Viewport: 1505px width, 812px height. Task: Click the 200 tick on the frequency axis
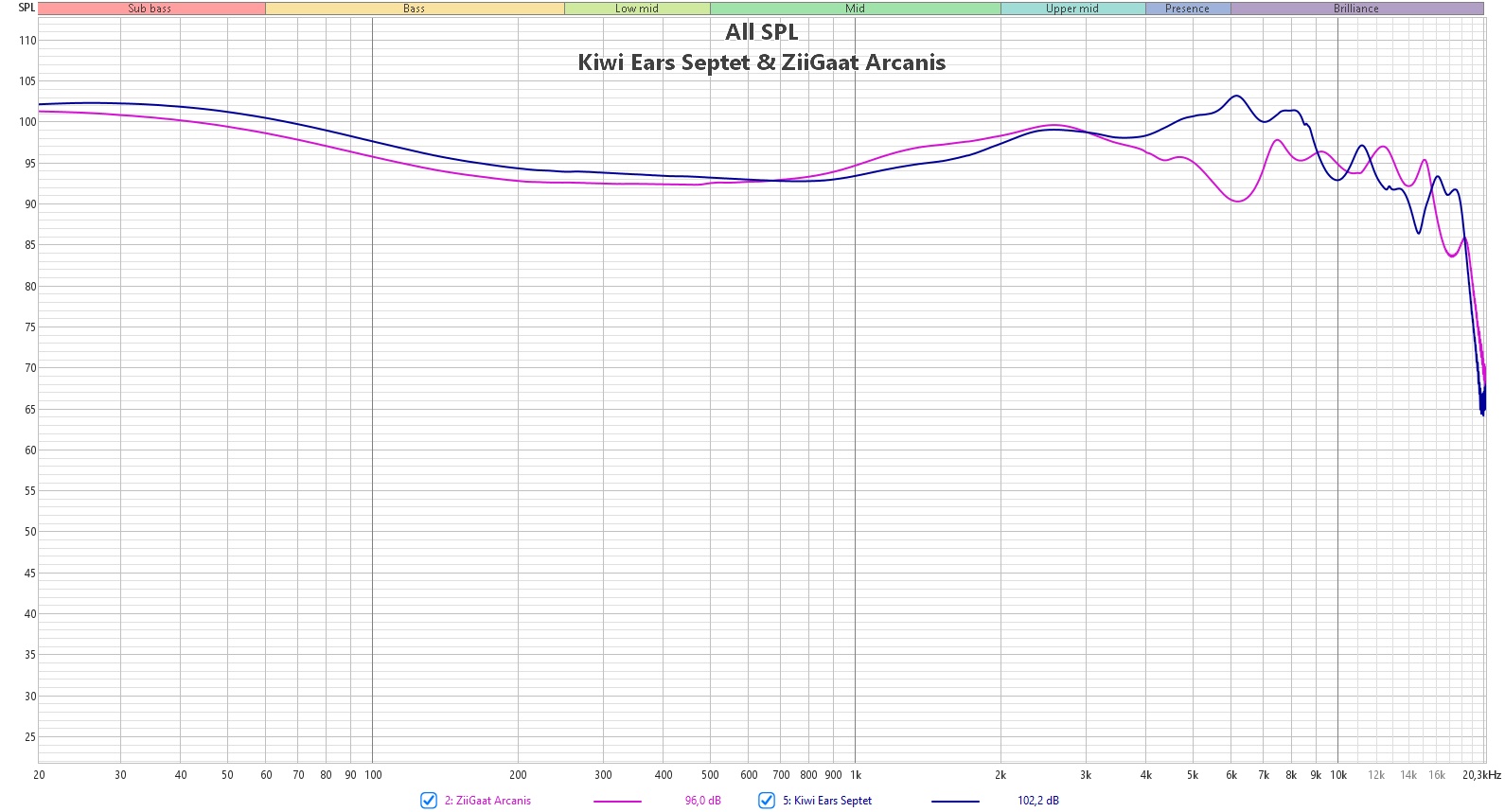pos(519,775)
